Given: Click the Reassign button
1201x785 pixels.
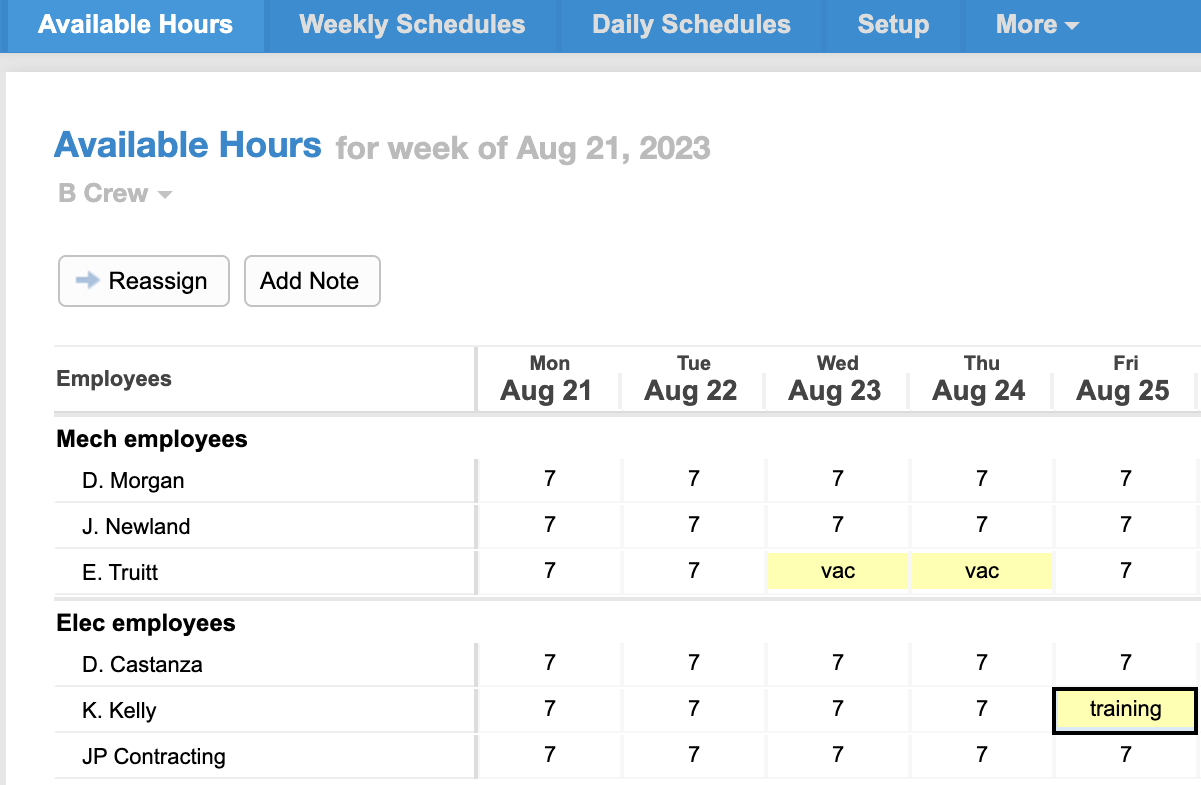Looking at the screenshot, I should [144, 281].
